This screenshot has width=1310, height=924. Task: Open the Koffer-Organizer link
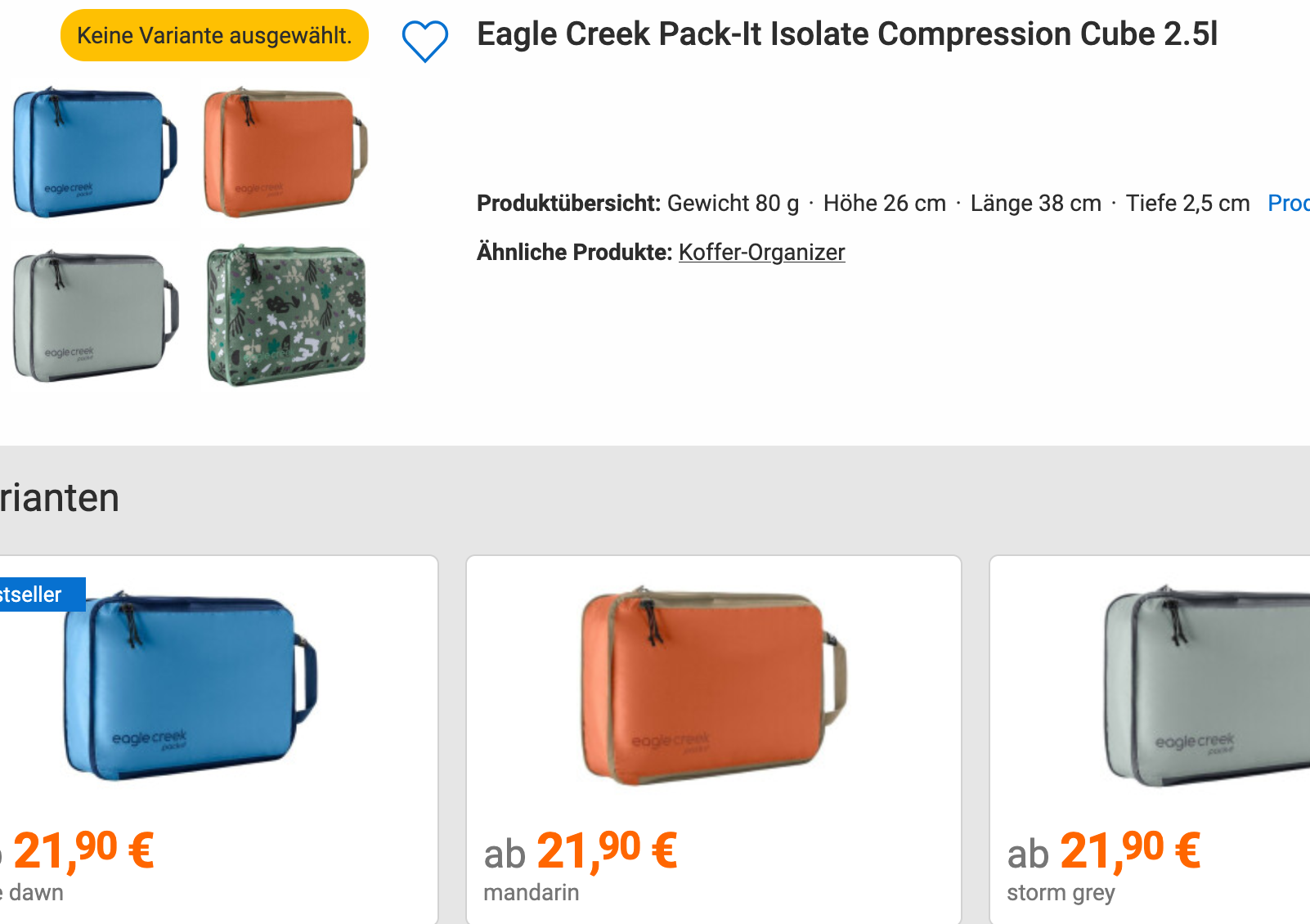pos(761,252)
